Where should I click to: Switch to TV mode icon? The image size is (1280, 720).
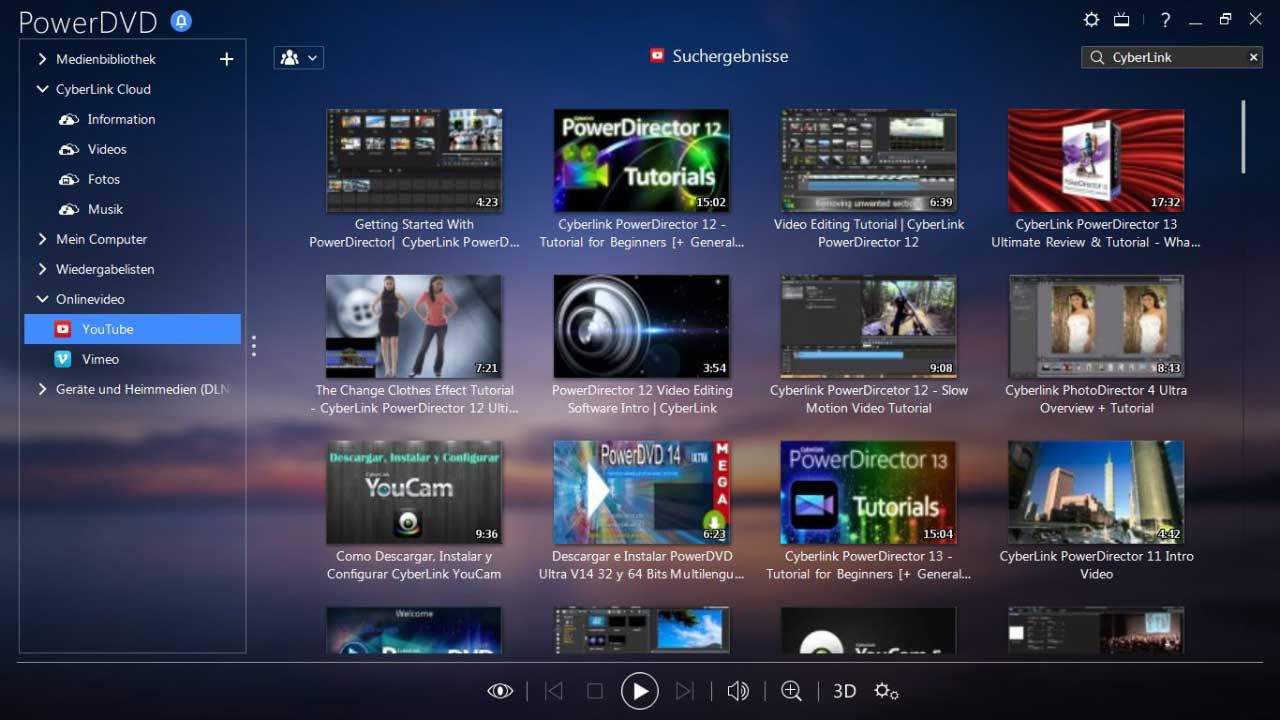1122,20
